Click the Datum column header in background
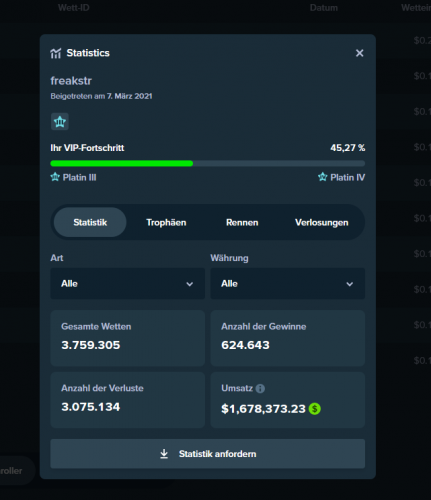This screenshot has width=431, height=500. pyautogui.click(x=324, y=8)
